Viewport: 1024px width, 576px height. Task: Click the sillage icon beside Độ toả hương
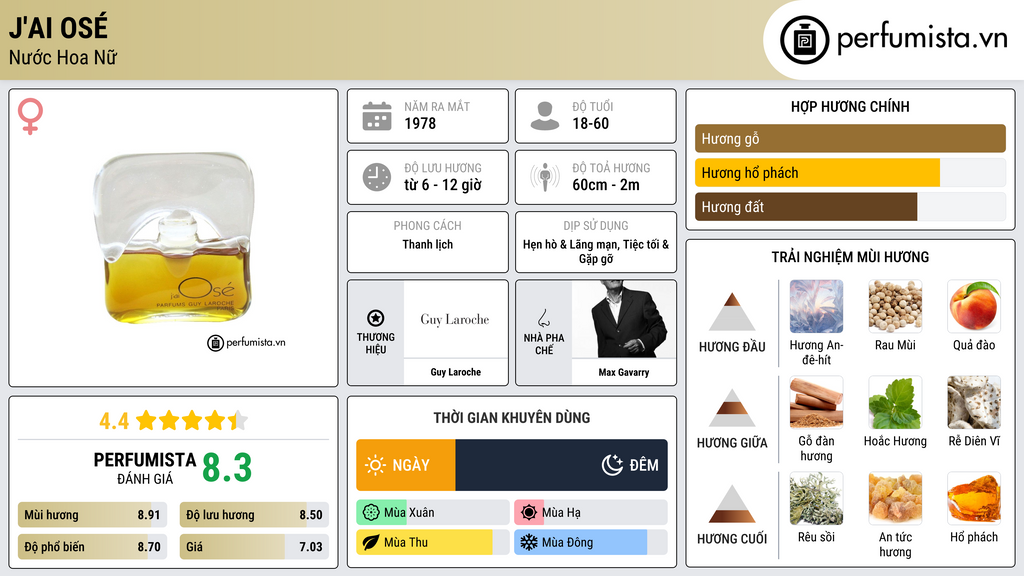(x=545, y=177)
